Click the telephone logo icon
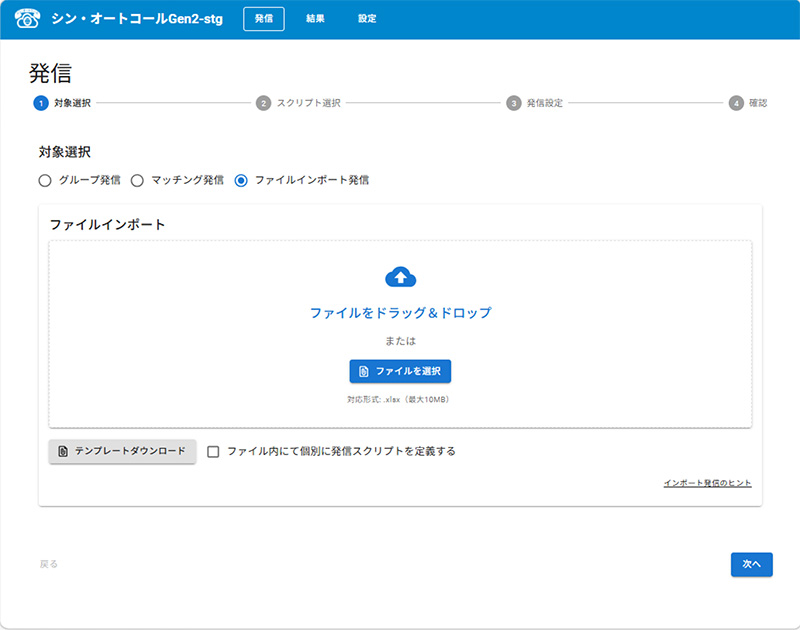The image size is (800, 630). [x=27, y=18]
